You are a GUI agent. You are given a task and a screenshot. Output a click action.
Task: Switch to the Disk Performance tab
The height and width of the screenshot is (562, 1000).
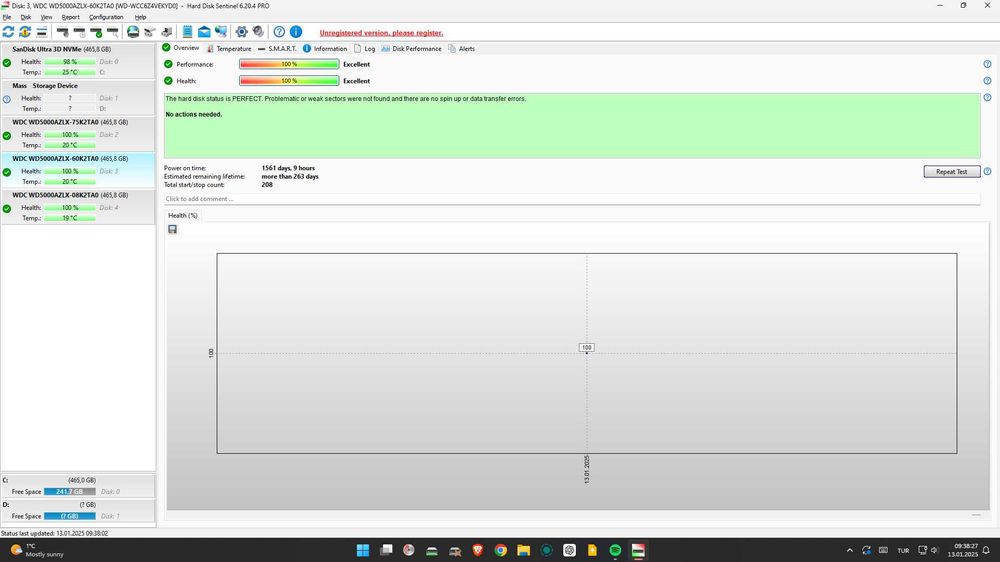pyautogui.click(x=411, y=48)
